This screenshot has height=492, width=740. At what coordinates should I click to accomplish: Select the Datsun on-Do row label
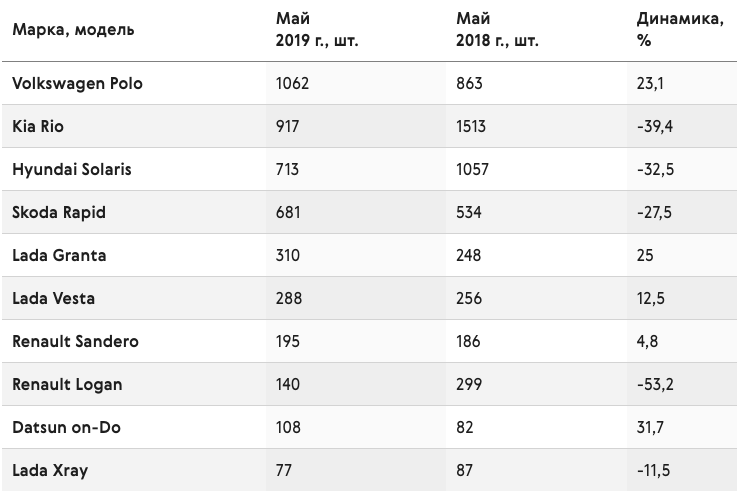67,428
